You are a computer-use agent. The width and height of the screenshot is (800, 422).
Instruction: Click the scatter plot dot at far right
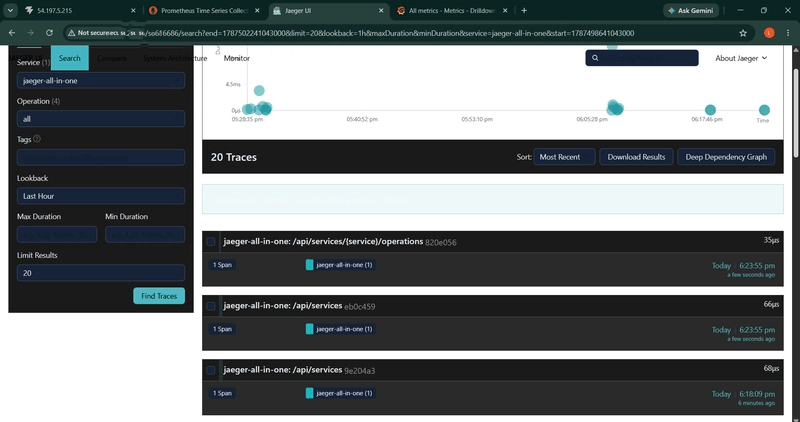[x=764, y=110]
